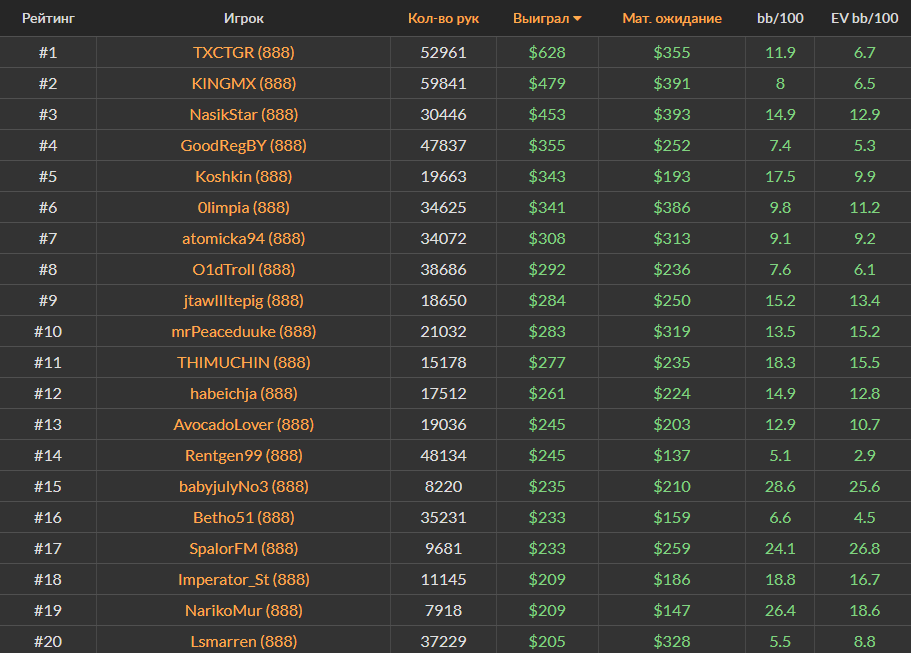911x653 pixels.
Task: Open Lsmarren (888) player profile
Action: tap(243, 641)
